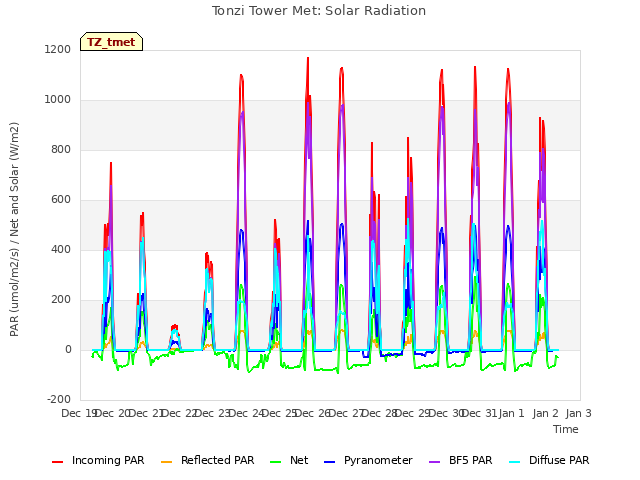Click the Dec 19 x-axis tick label
Viewport: 640px width, 480px height.
point(79,413)
